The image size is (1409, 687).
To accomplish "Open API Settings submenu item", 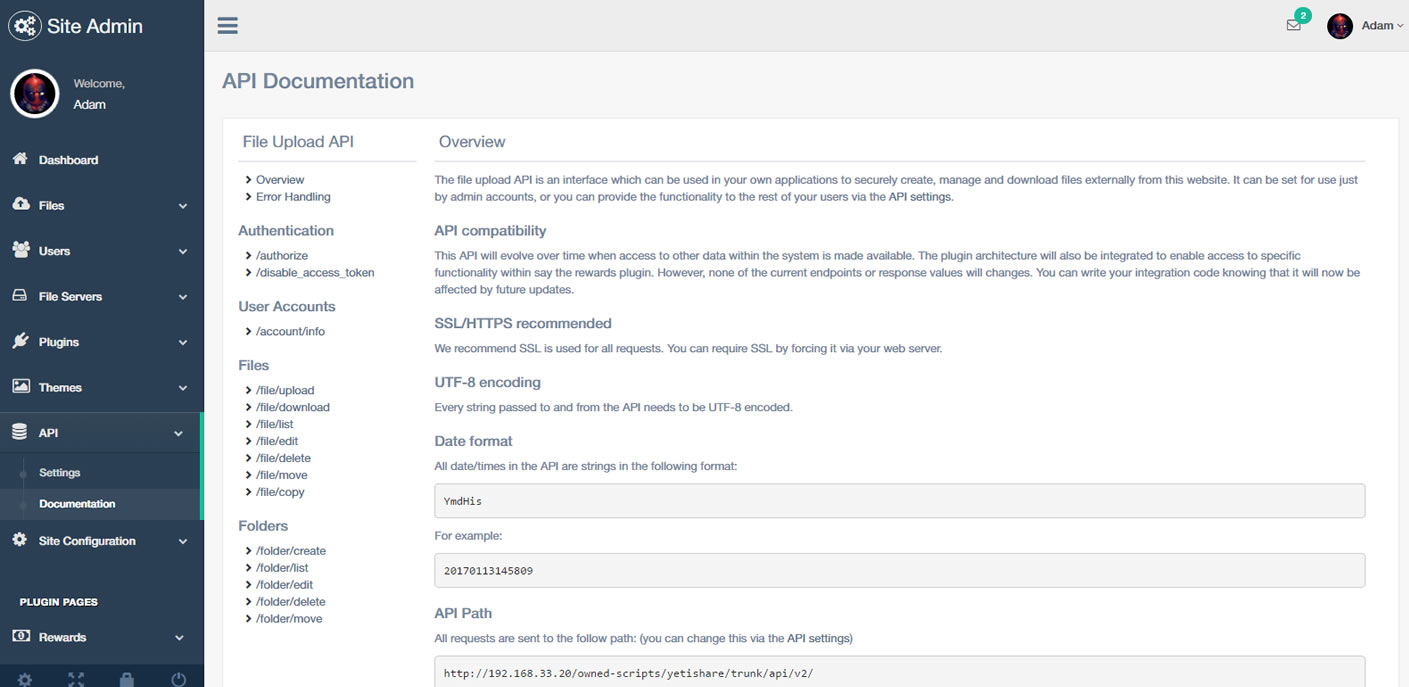I will (x=60, y=472).
